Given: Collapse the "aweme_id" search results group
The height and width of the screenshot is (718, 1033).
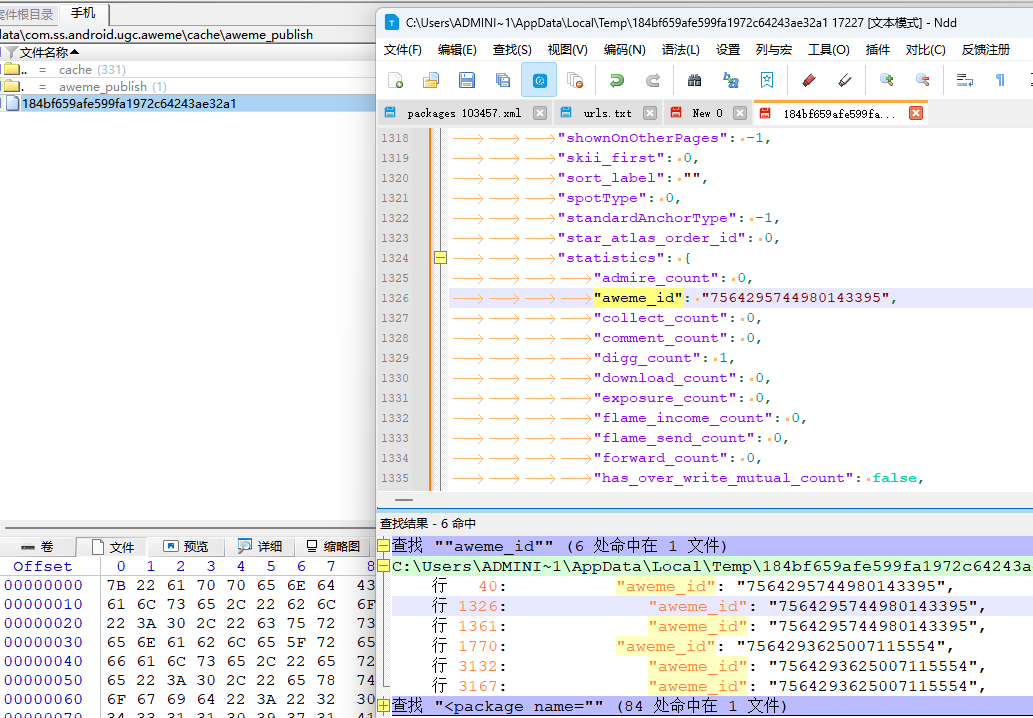Looking at the screenshot, I should click(384, 546).
